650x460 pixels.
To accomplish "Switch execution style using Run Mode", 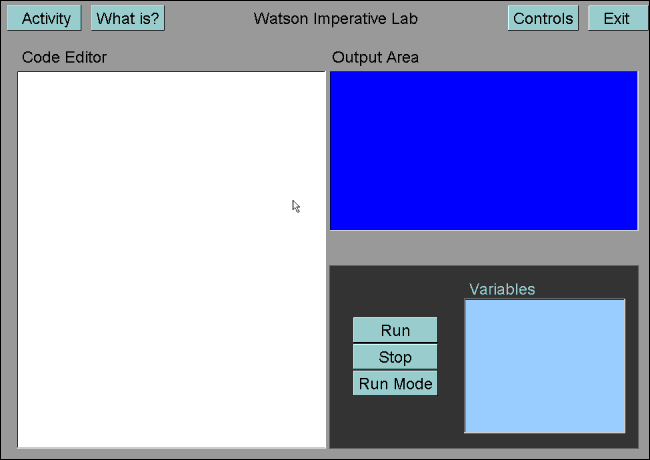I will [395, 383].
